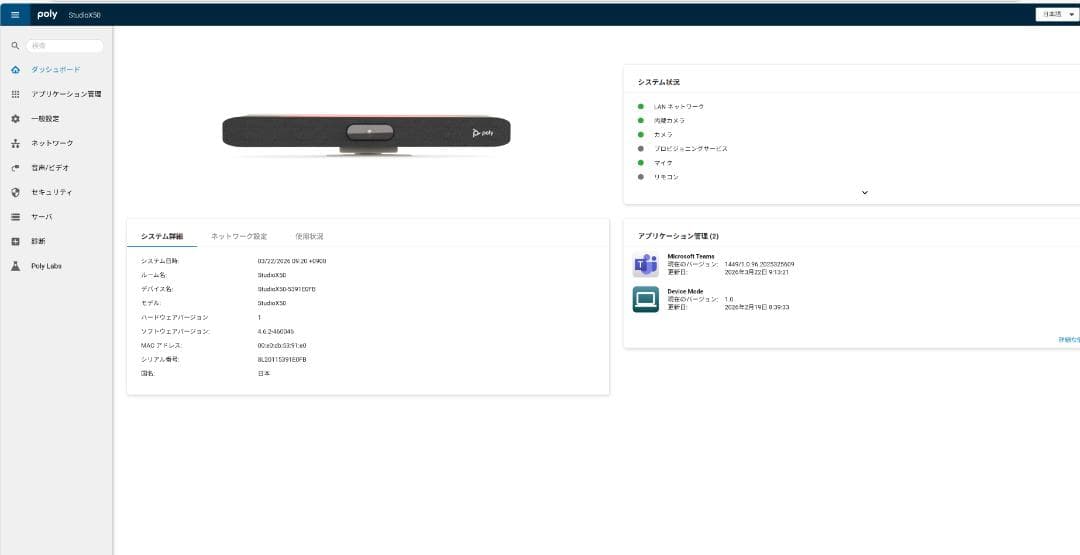
Task: Expand the システム状況 list with the chevron
Action: (864, 193)
